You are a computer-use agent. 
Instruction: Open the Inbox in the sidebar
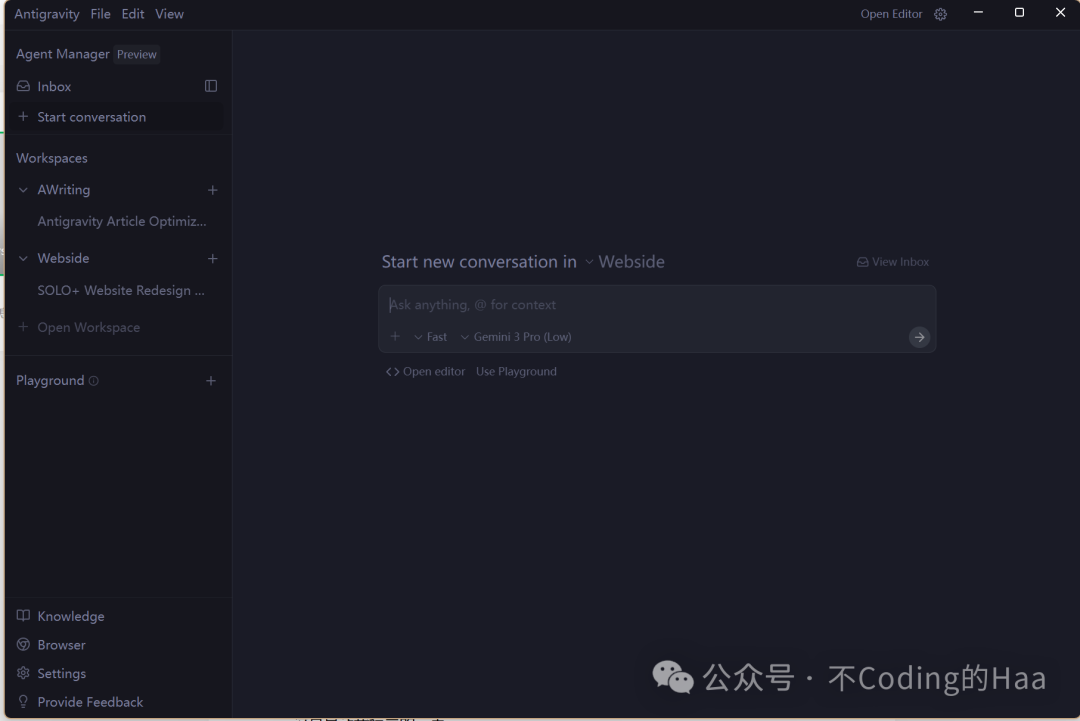coord(54,86)
